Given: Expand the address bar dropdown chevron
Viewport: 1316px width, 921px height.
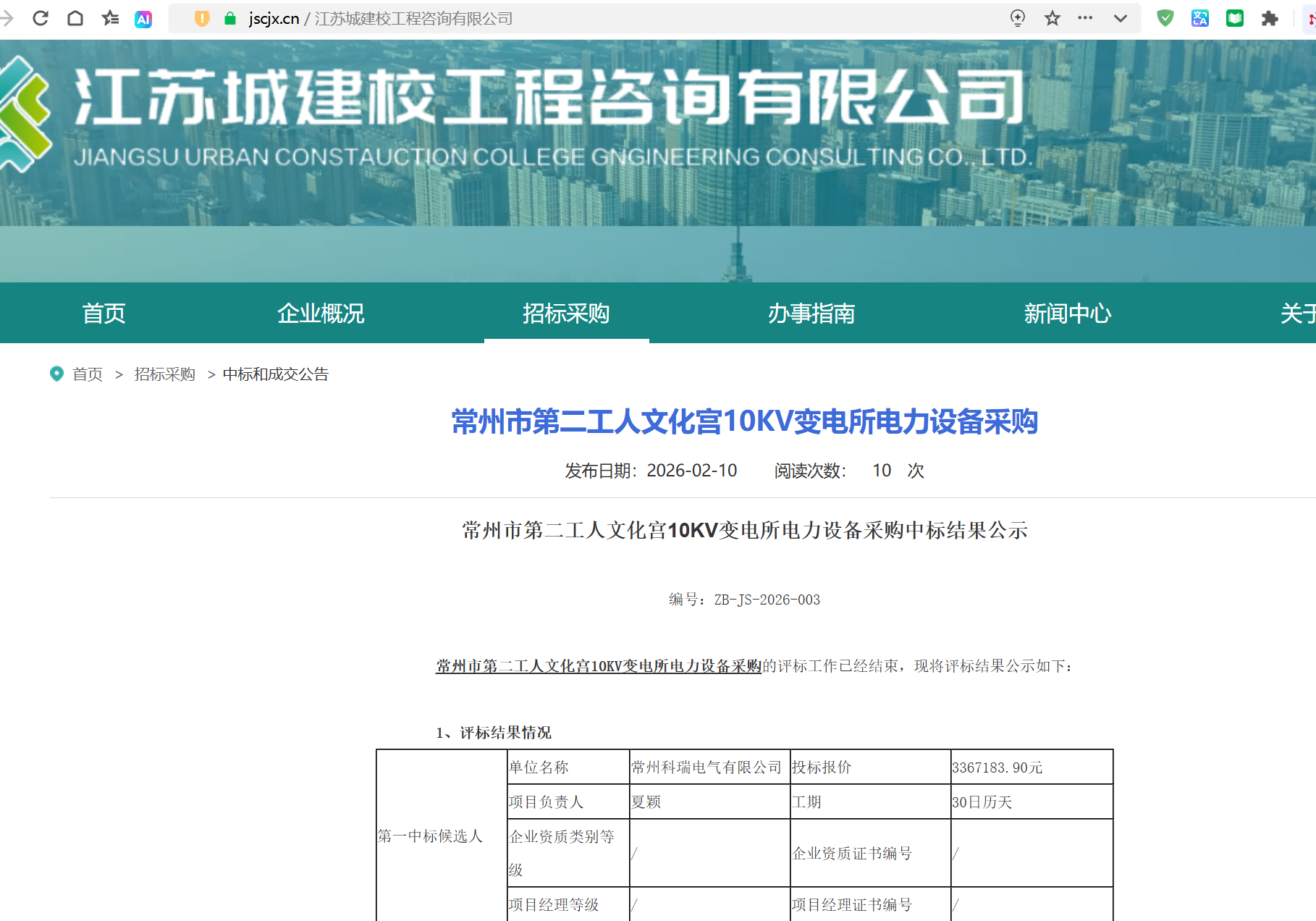Looking at the screenshot, I should (x=1120, y=18).
